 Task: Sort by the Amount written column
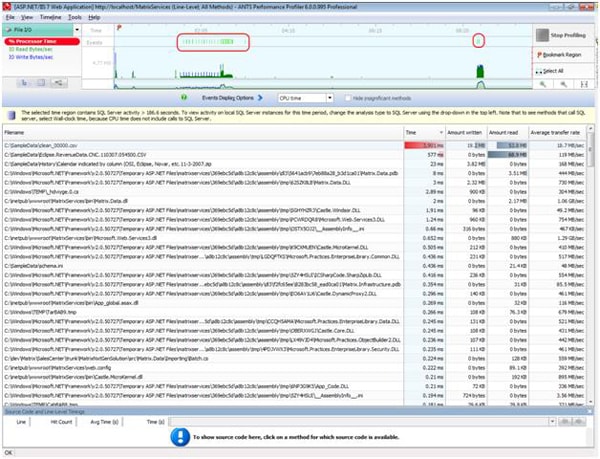point(466,133)
